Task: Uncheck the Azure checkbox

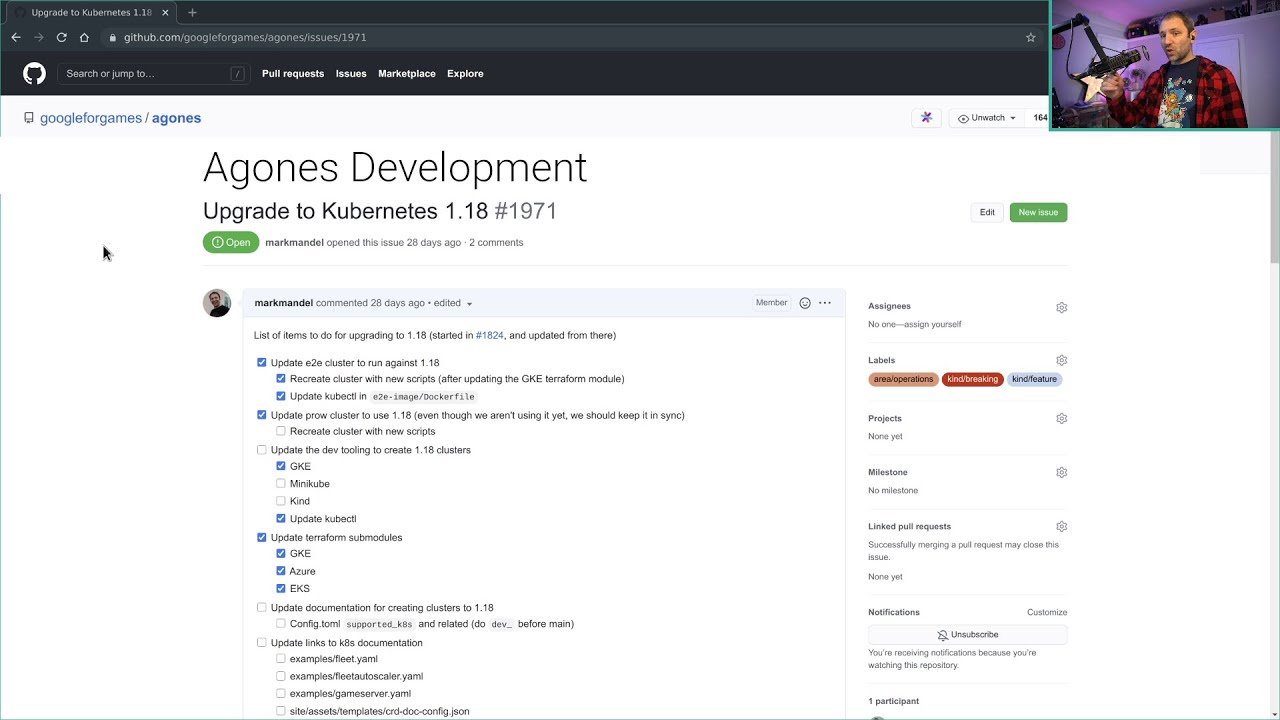Action: coord(281,571)
